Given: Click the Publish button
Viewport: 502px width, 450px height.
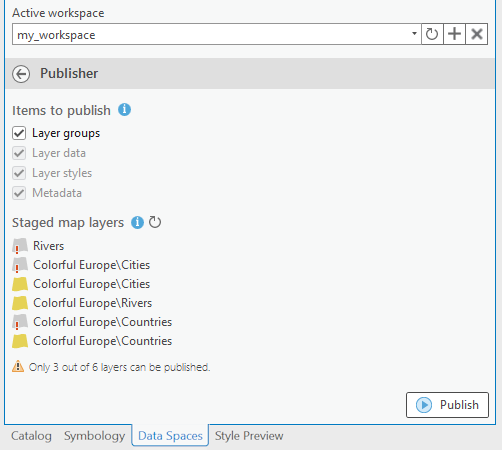Looking at the screenshot, I should point(447,405).
